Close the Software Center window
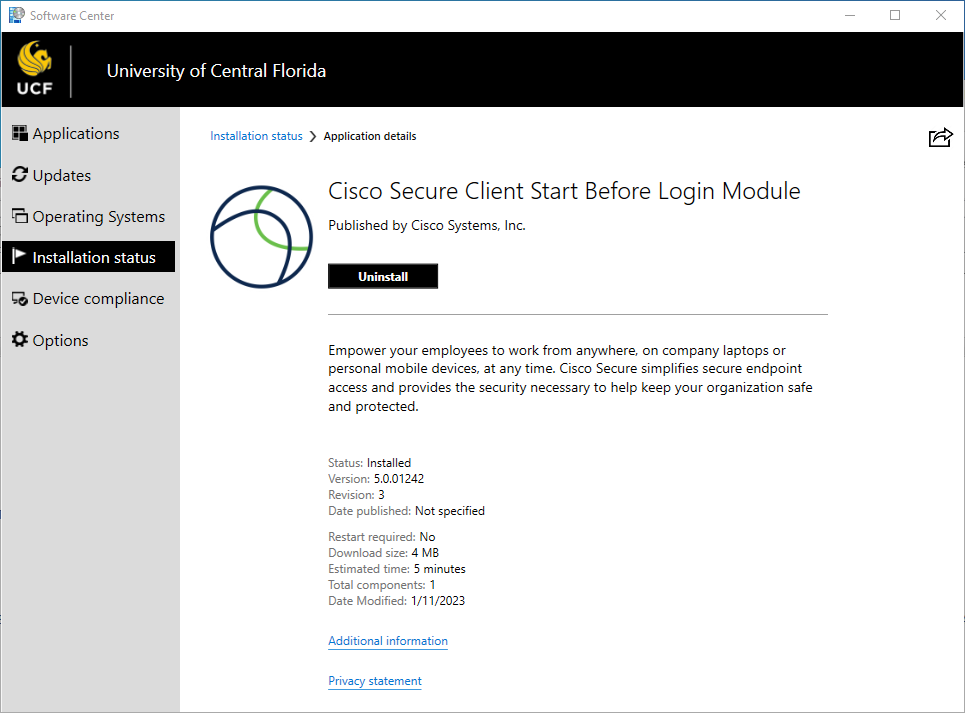 pos(940,15)
